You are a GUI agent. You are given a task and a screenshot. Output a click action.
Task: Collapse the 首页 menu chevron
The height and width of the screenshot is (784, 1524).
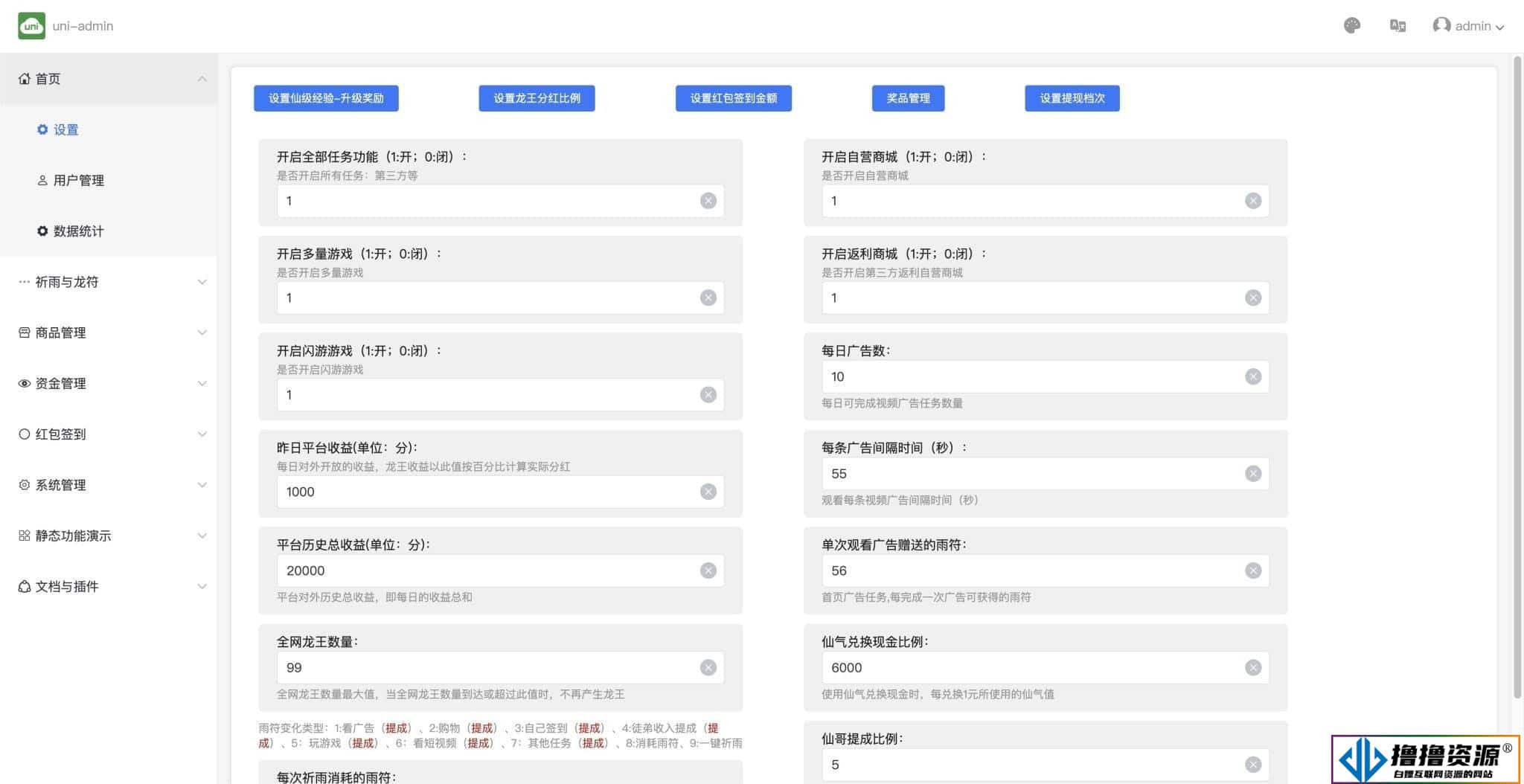pos(202,79)
